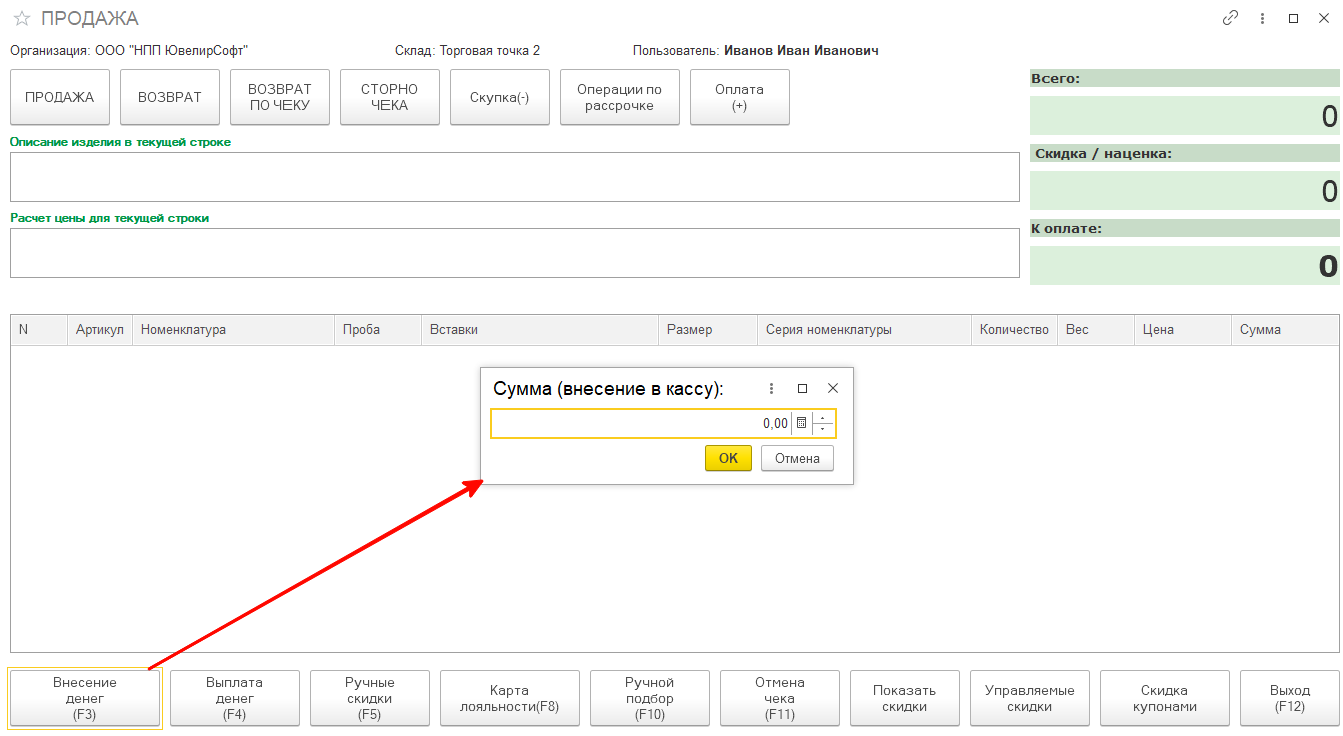The width and height of the screenshot is (1343, 736).
Task: Increase the sum value with the up arrow
Action: pos(822,417)
